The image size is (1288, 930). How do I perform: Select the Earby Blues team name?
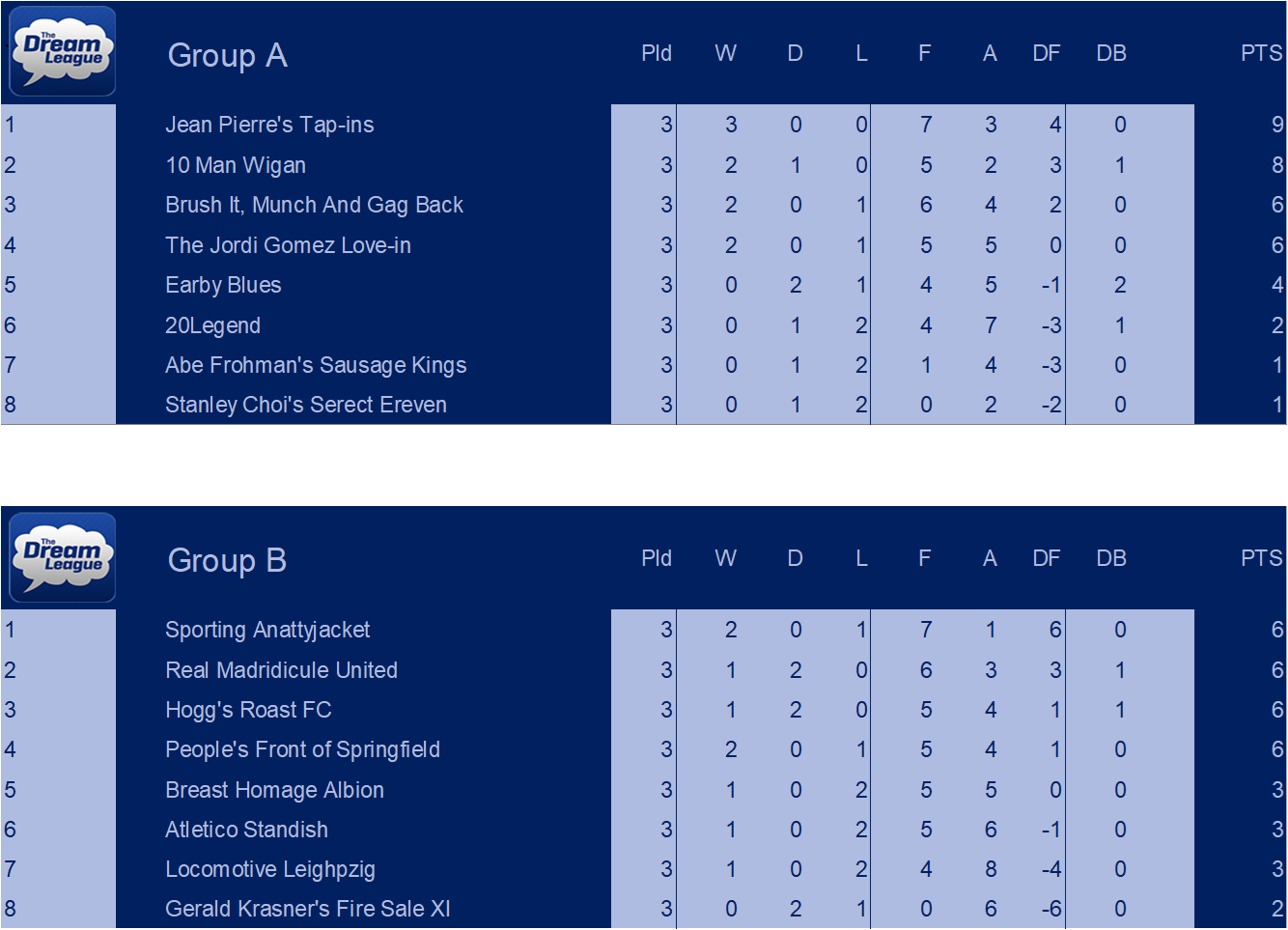click(x=223, y=285)
